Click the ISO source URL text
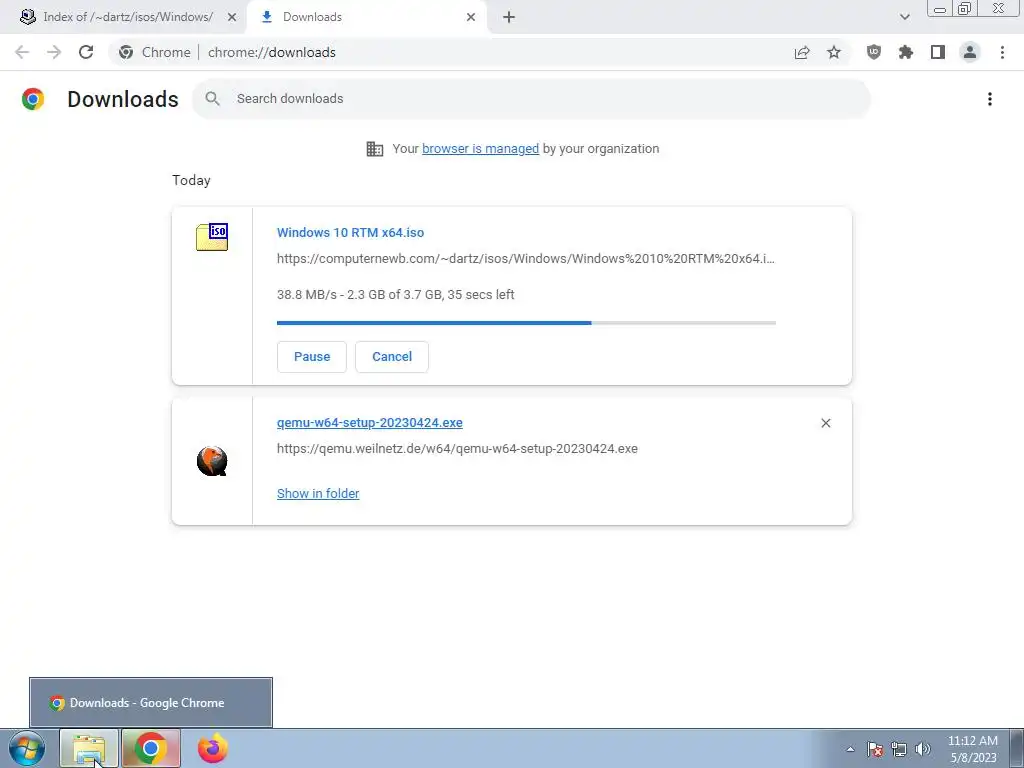This screenshot has width=1024, height=768. pos(526,259)
